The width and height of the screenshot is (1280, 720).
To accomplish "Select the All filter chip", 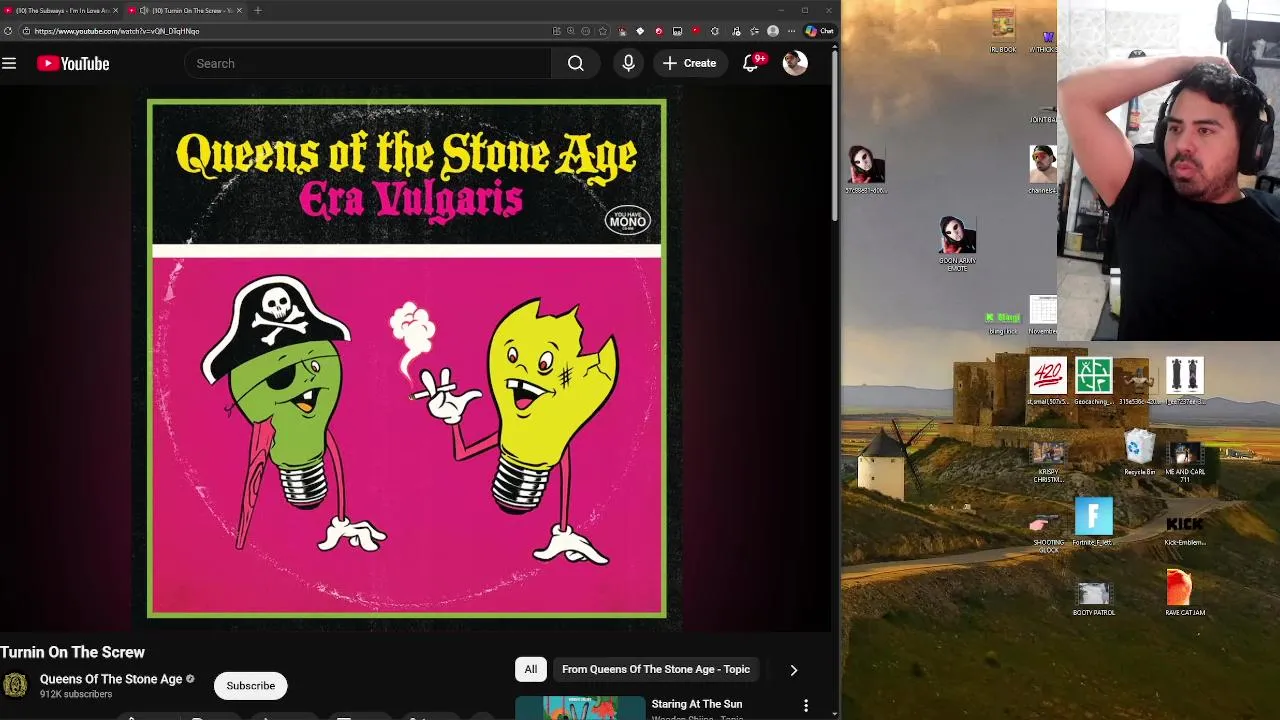I will coord(531,669).
